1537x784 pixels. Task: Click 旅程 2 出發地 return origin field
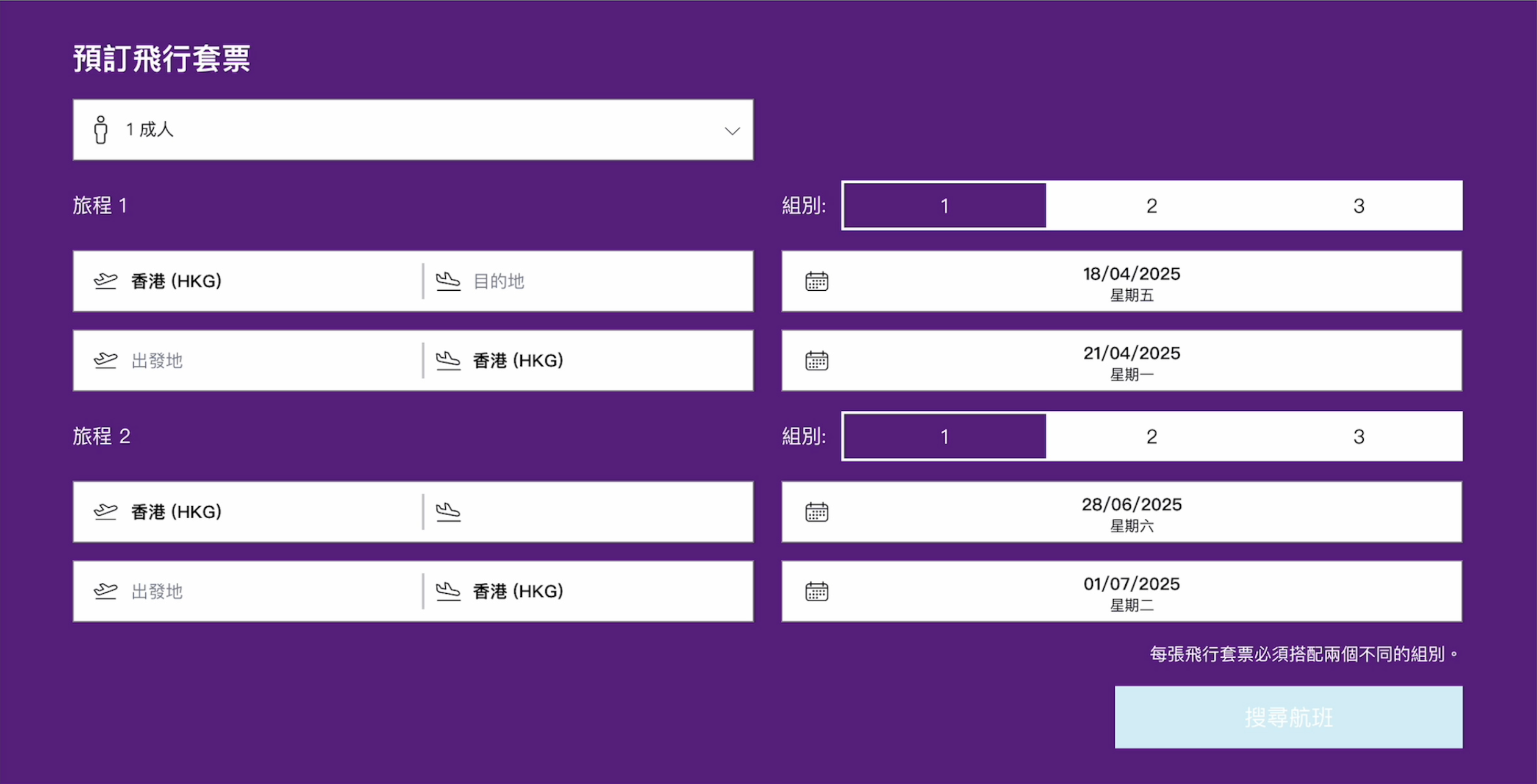(244, 591)
